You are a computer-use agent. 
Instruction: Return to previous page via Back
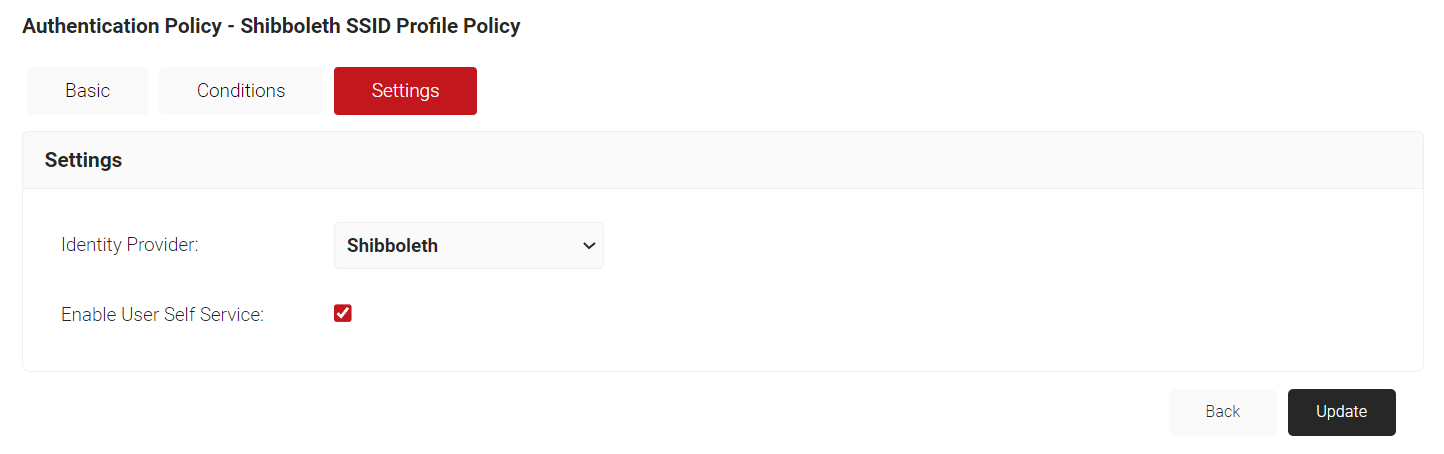coord(1222,412)
